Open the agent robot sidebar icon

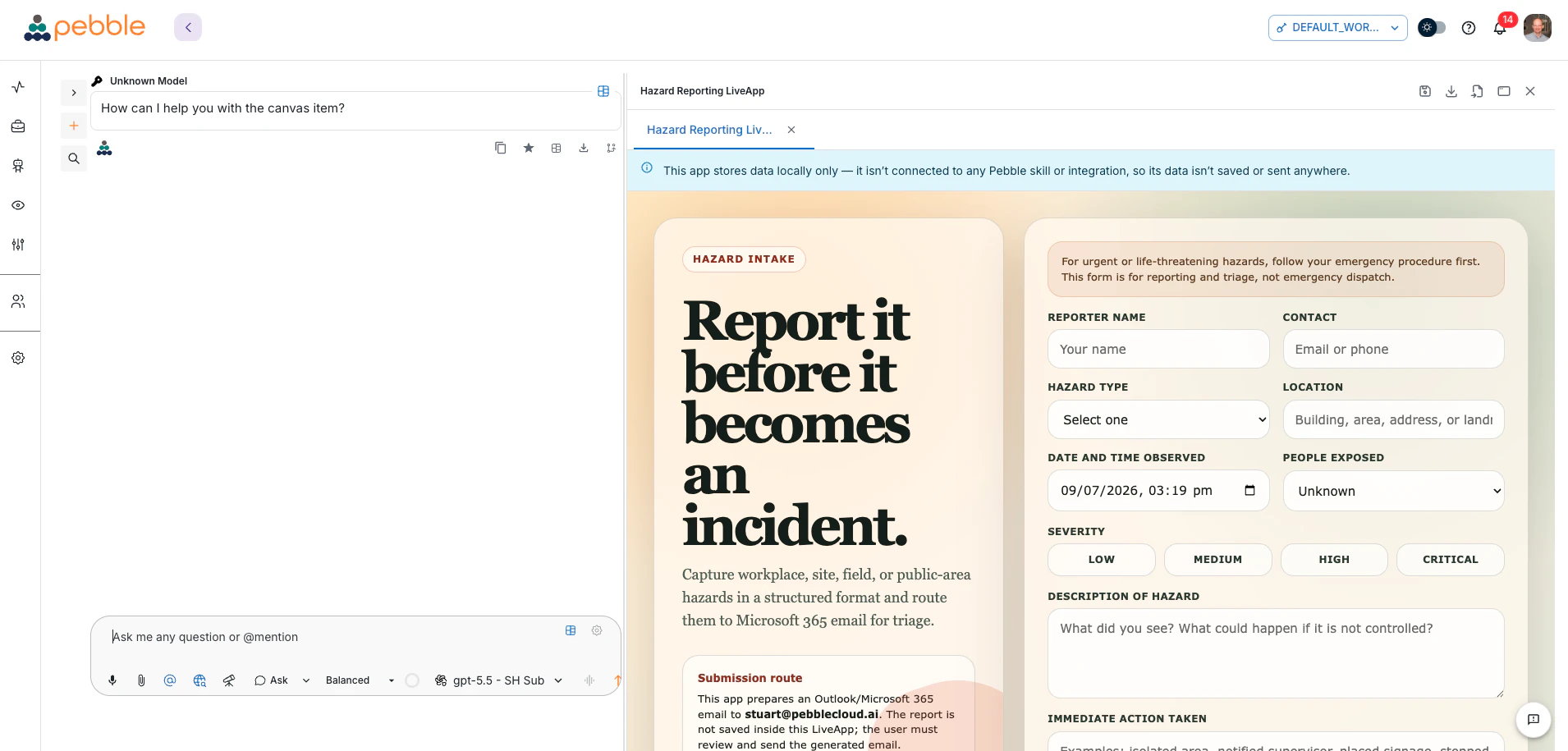[x=18, y=166]
